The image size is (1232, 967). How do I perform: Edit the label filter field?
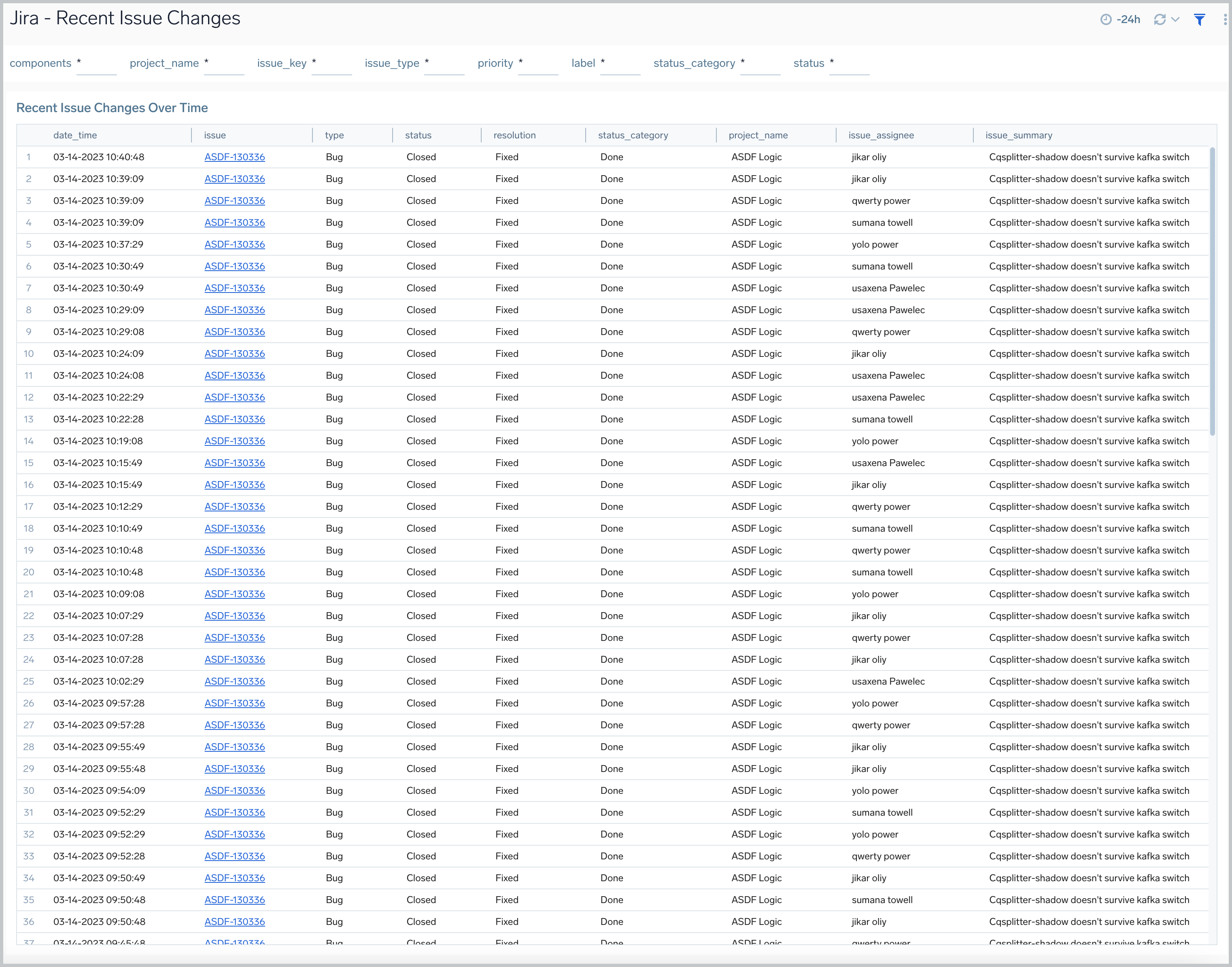coord(620,64)
